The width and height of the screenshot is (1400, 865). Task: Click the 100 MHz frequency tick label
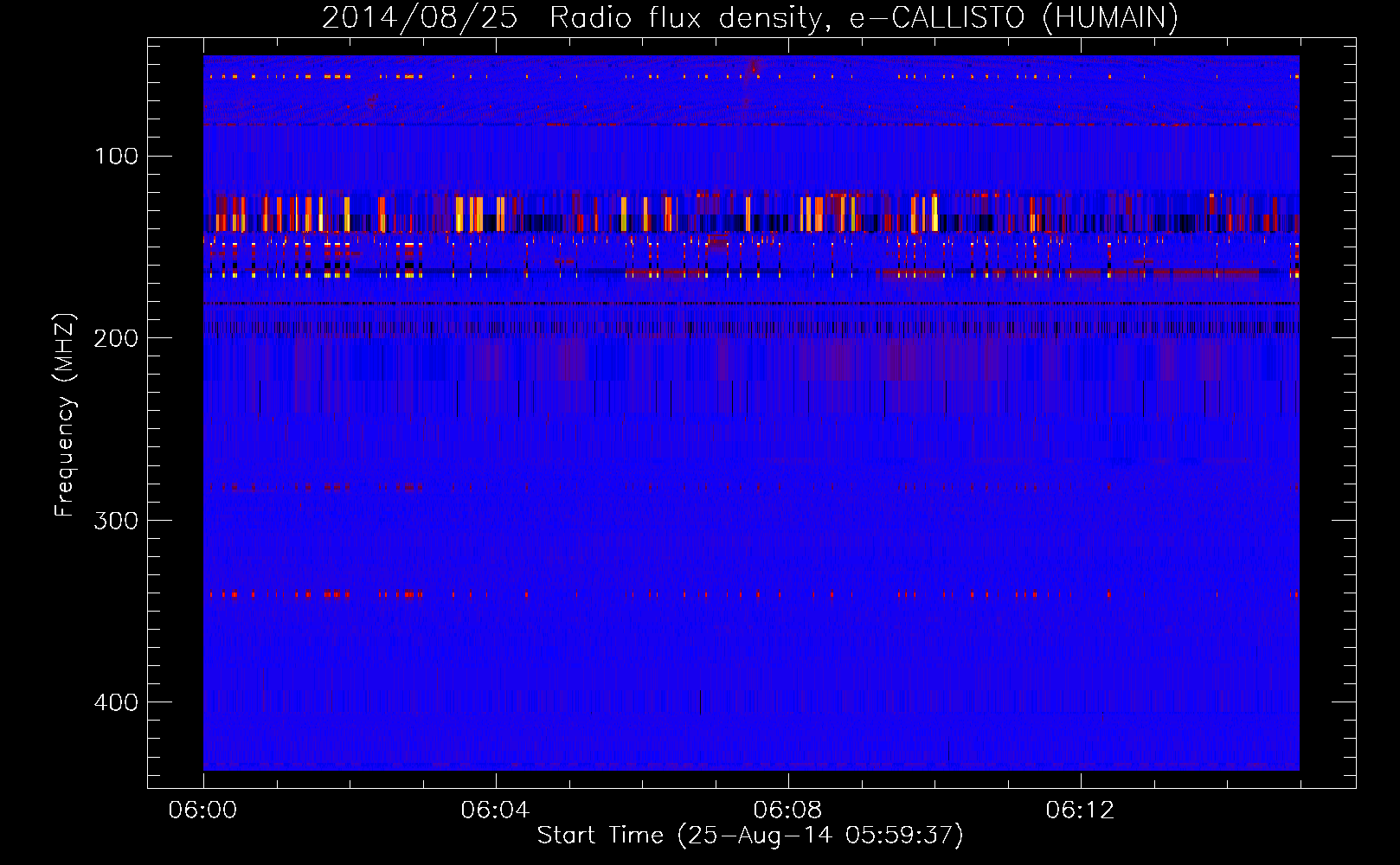pos(116,156)
